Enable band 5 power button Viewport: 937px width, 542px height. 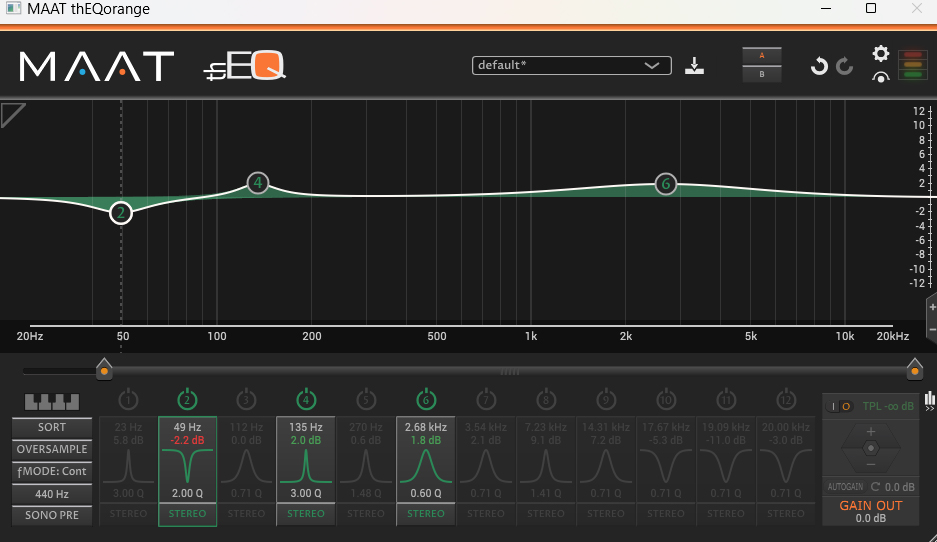point(366,399)
